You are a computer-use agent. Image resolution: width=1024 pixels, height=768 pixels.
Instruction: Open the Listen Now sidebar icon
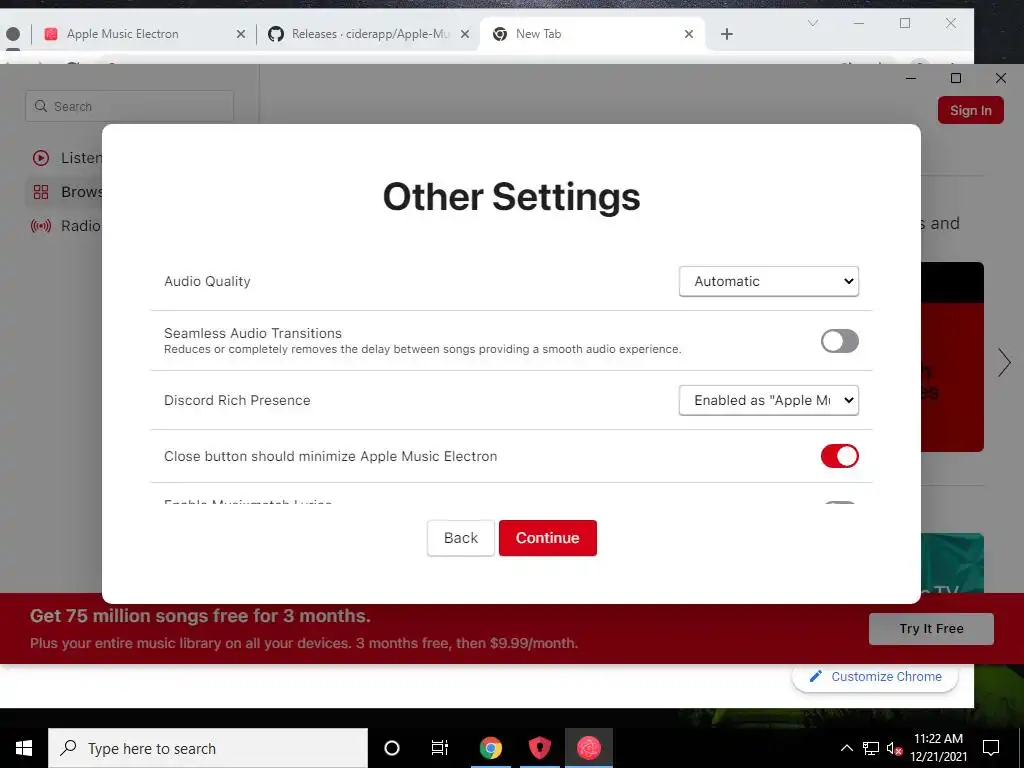point(40,158)
